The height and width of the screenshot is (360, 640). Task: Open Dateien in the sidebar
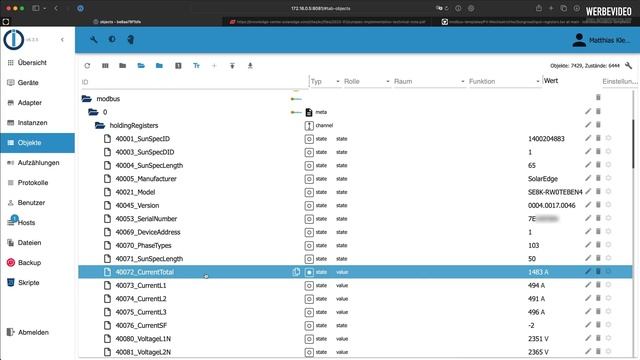click(x=38, y=242)
